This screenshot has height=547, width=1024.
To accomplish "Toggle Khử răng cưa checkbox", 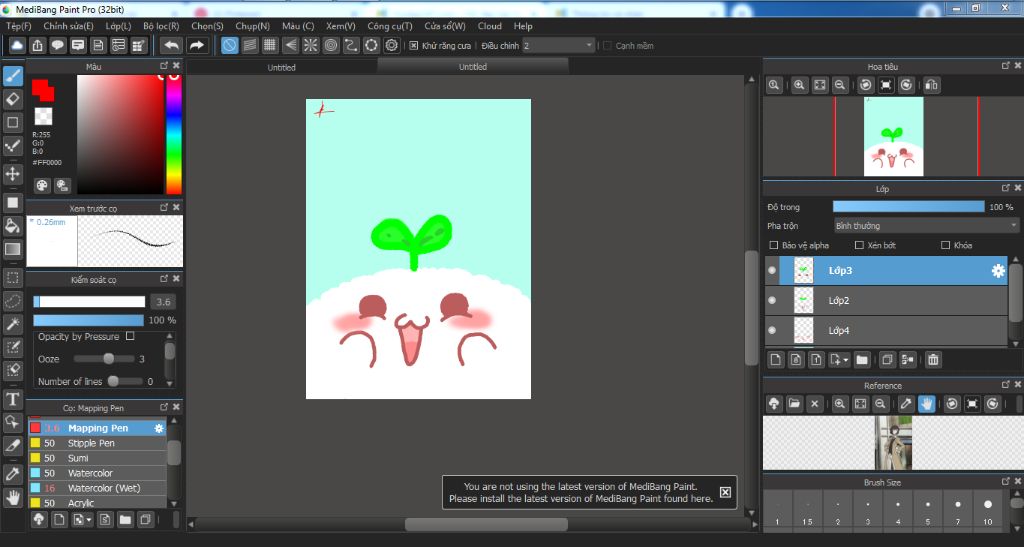I will click(413, 46).
